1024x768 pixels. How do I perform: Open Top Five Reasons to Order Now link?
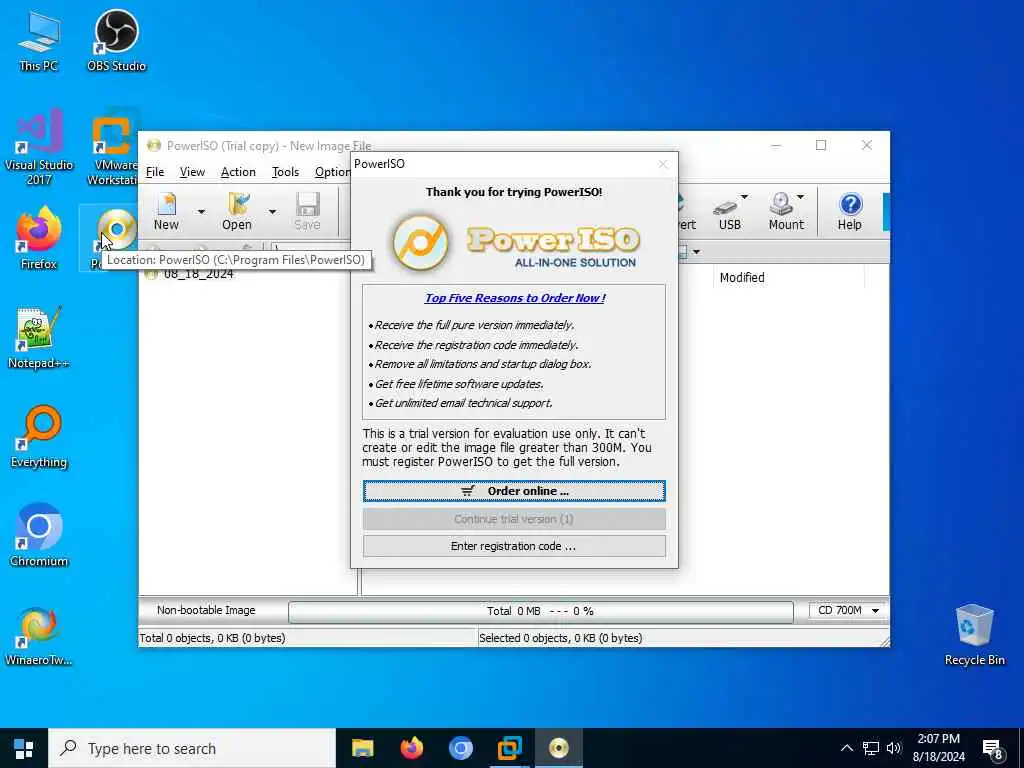coord(515,298)
